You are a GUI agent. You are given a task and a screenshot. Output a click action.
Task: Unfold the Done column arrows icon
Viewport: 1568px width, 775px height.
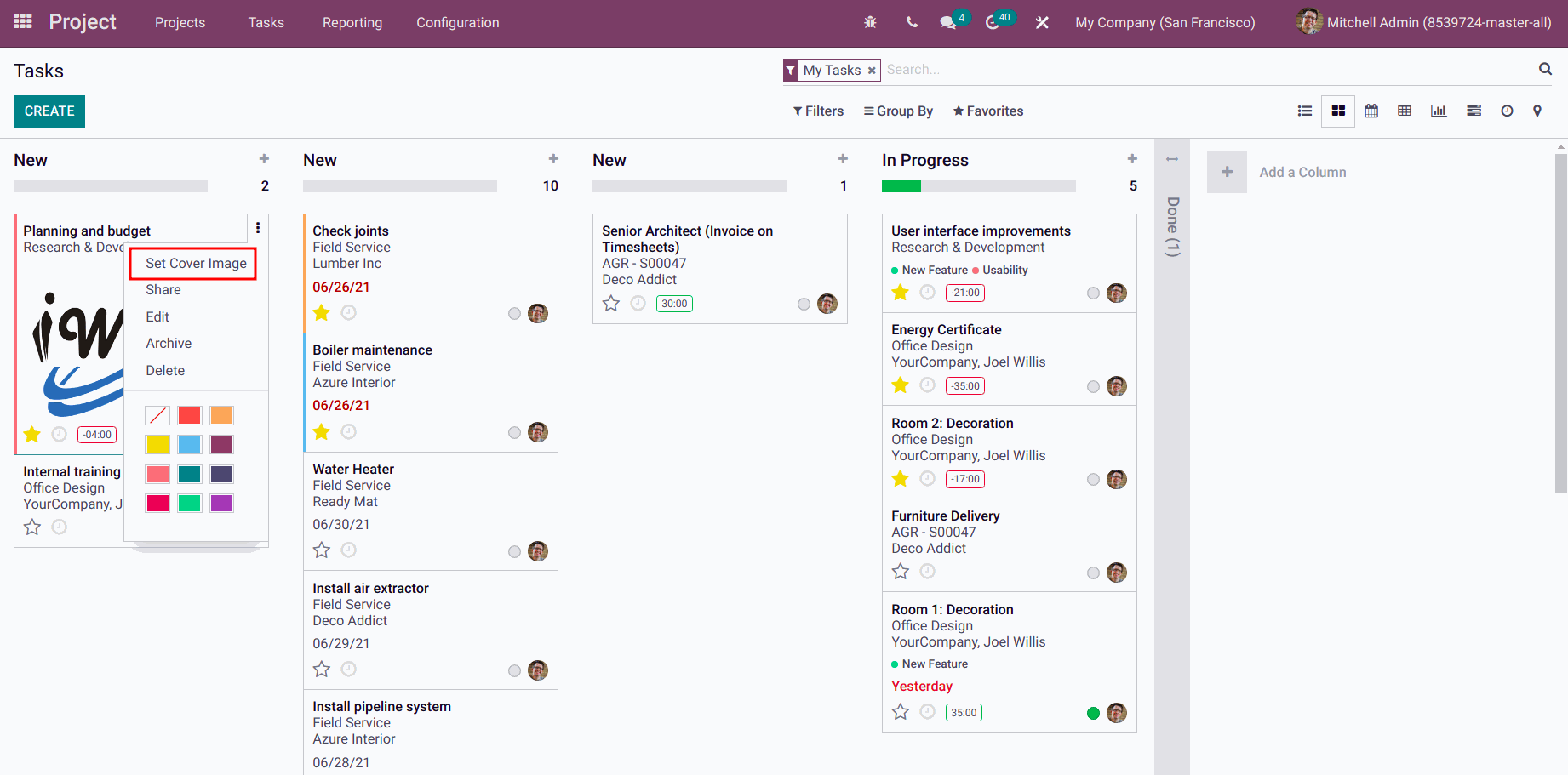tap(1172, 159)
